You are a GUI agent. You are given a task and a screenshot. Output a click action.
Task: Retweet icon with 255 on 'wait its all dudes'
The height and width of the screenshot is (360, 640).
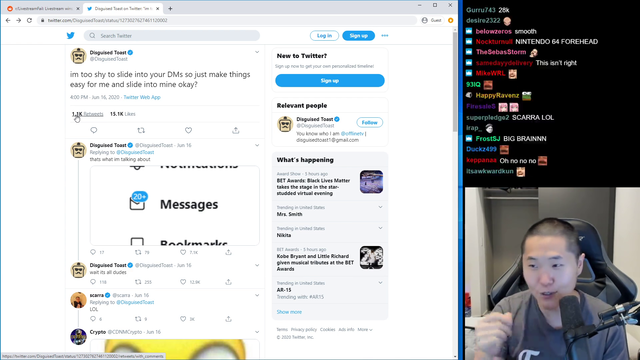click(138, 282)
